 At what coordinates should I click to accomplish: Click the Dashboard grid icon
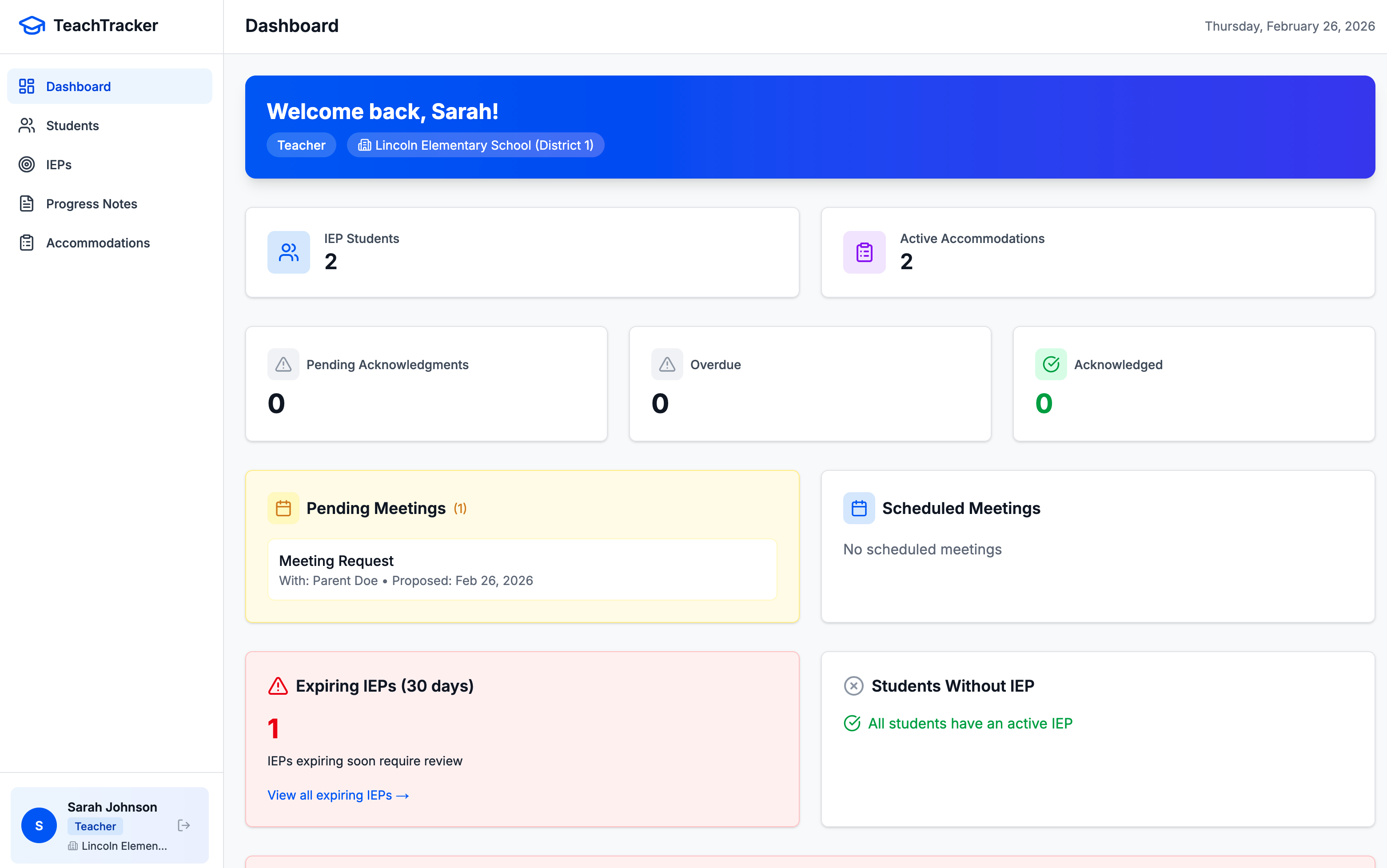point(26,86)
